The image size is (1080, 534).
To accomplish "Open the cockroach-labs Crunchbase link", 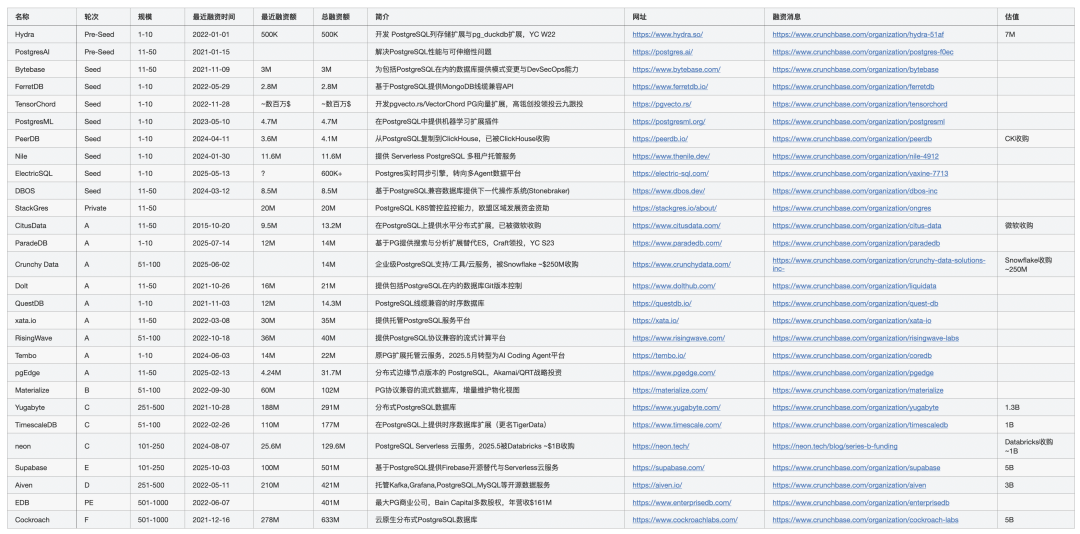I will 865,520.
